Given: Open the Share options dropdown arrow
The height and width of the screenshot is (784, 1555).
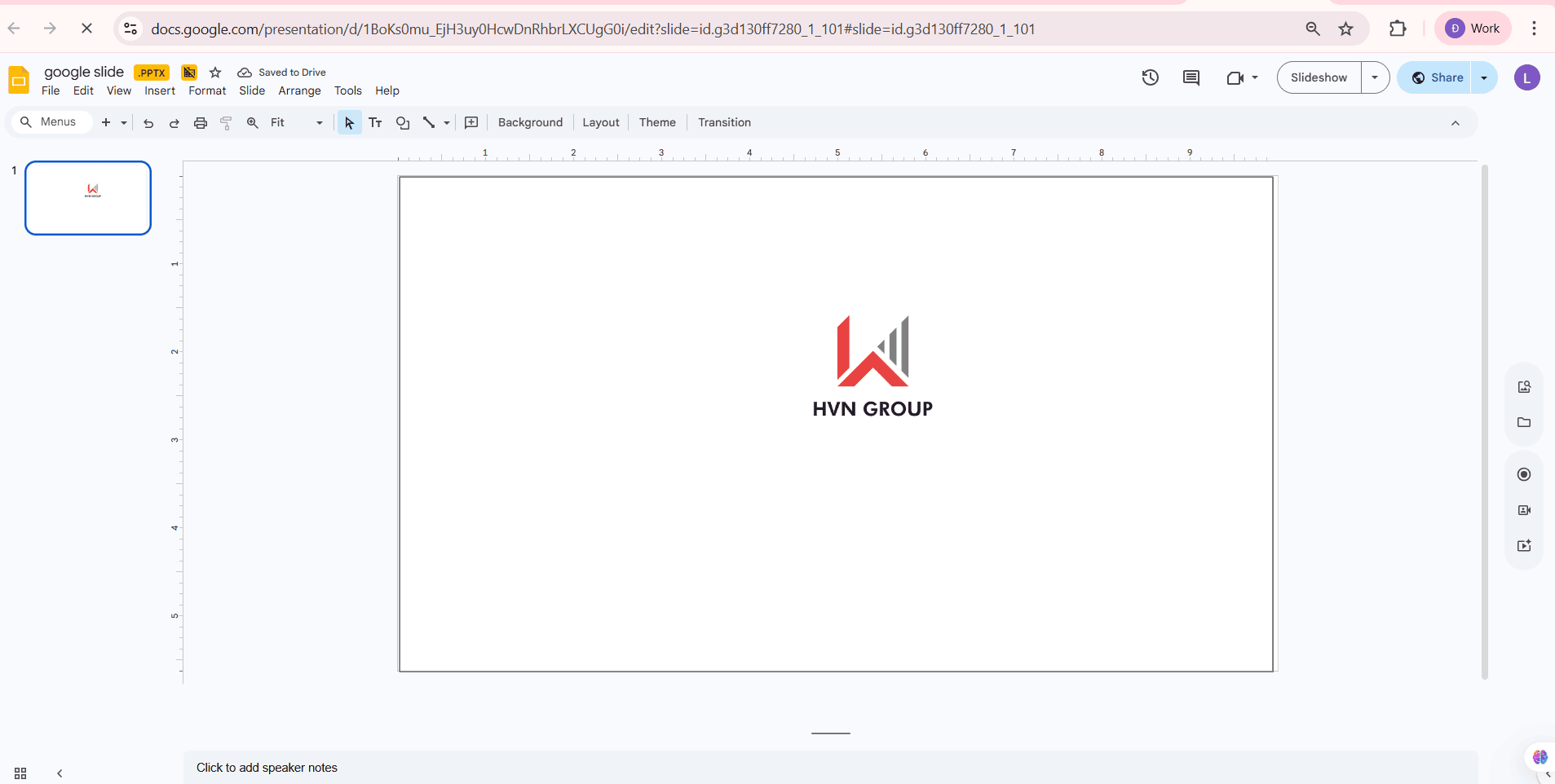Looking at the screenshot, I should [1484, 77].
